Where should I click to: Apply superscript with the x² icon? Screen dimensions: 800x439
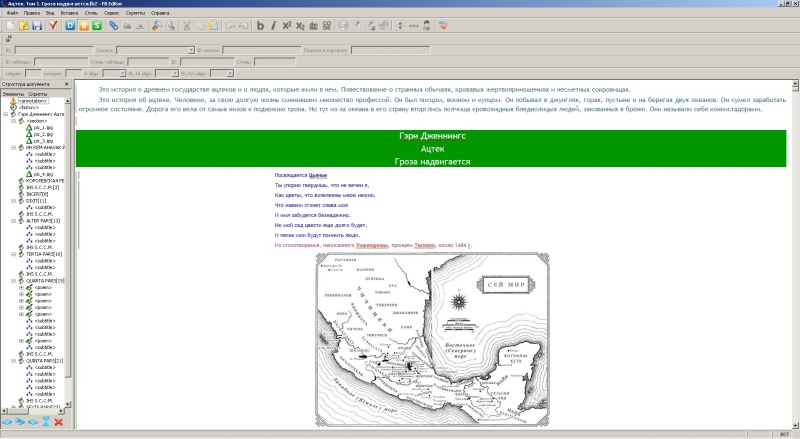coord(287,26)
